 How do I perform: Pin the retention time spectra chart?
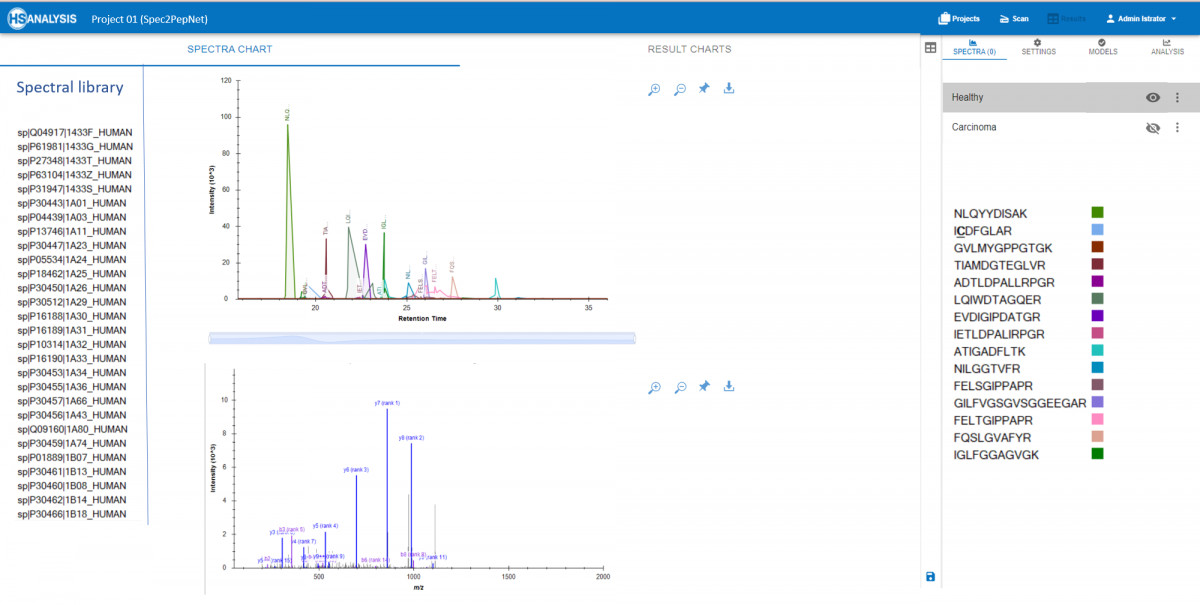tap(704, 88)
